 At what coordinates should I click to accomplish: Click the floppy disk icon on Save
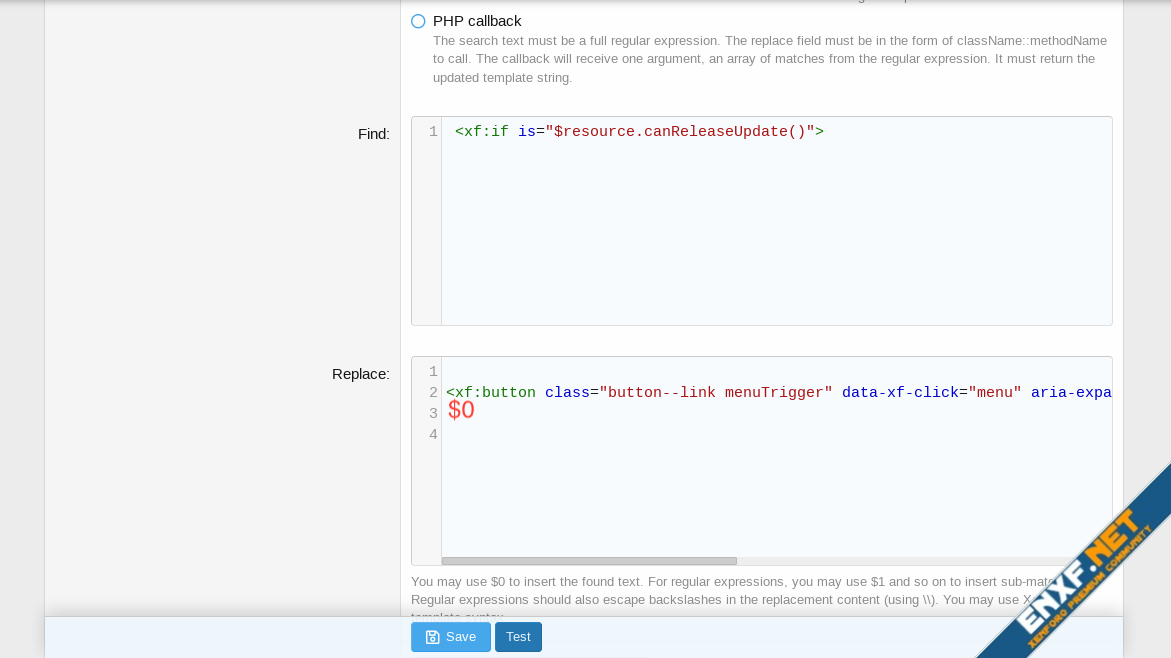(432, 637)
